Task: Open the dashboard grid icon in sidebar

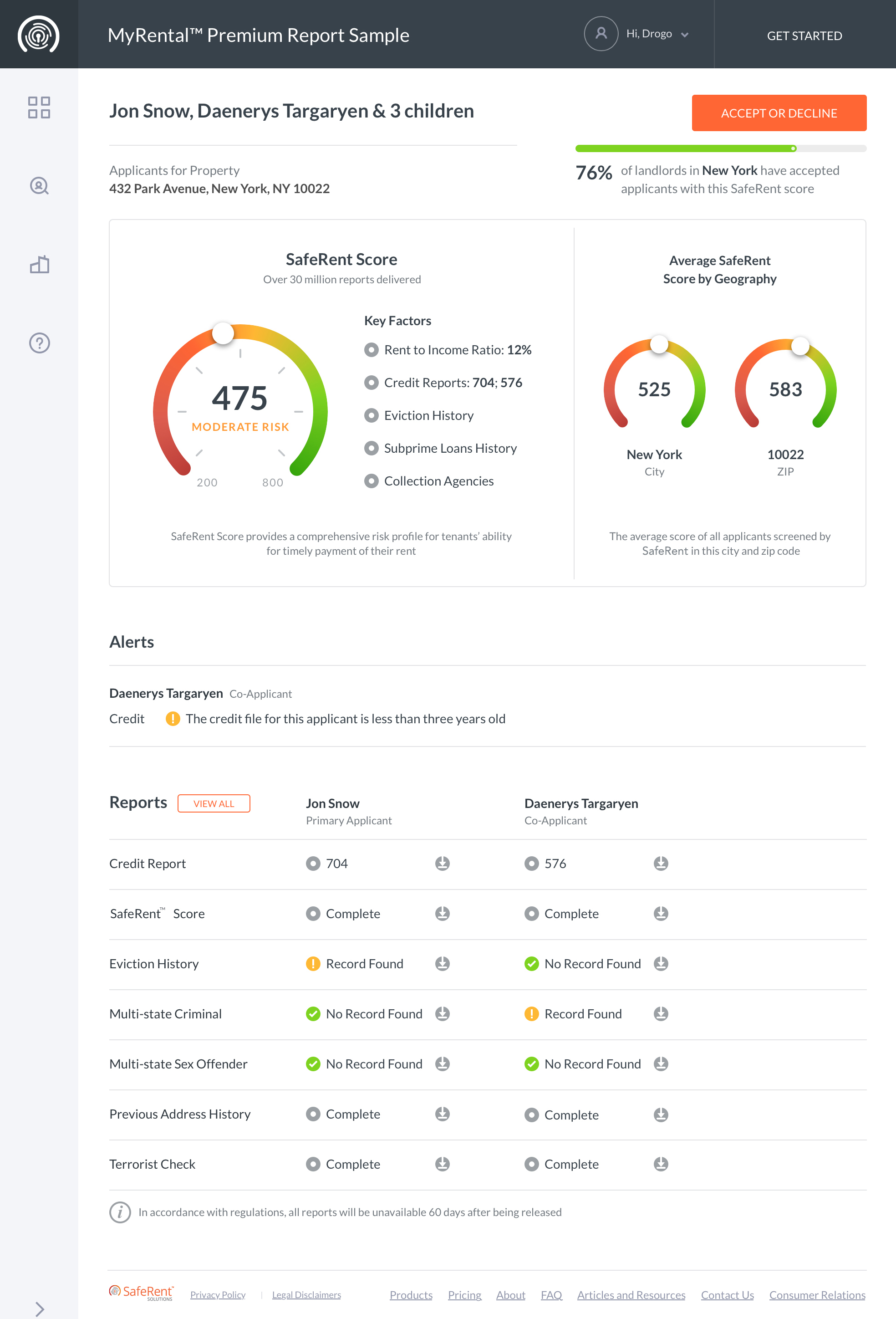Action: tap(39, 108)
